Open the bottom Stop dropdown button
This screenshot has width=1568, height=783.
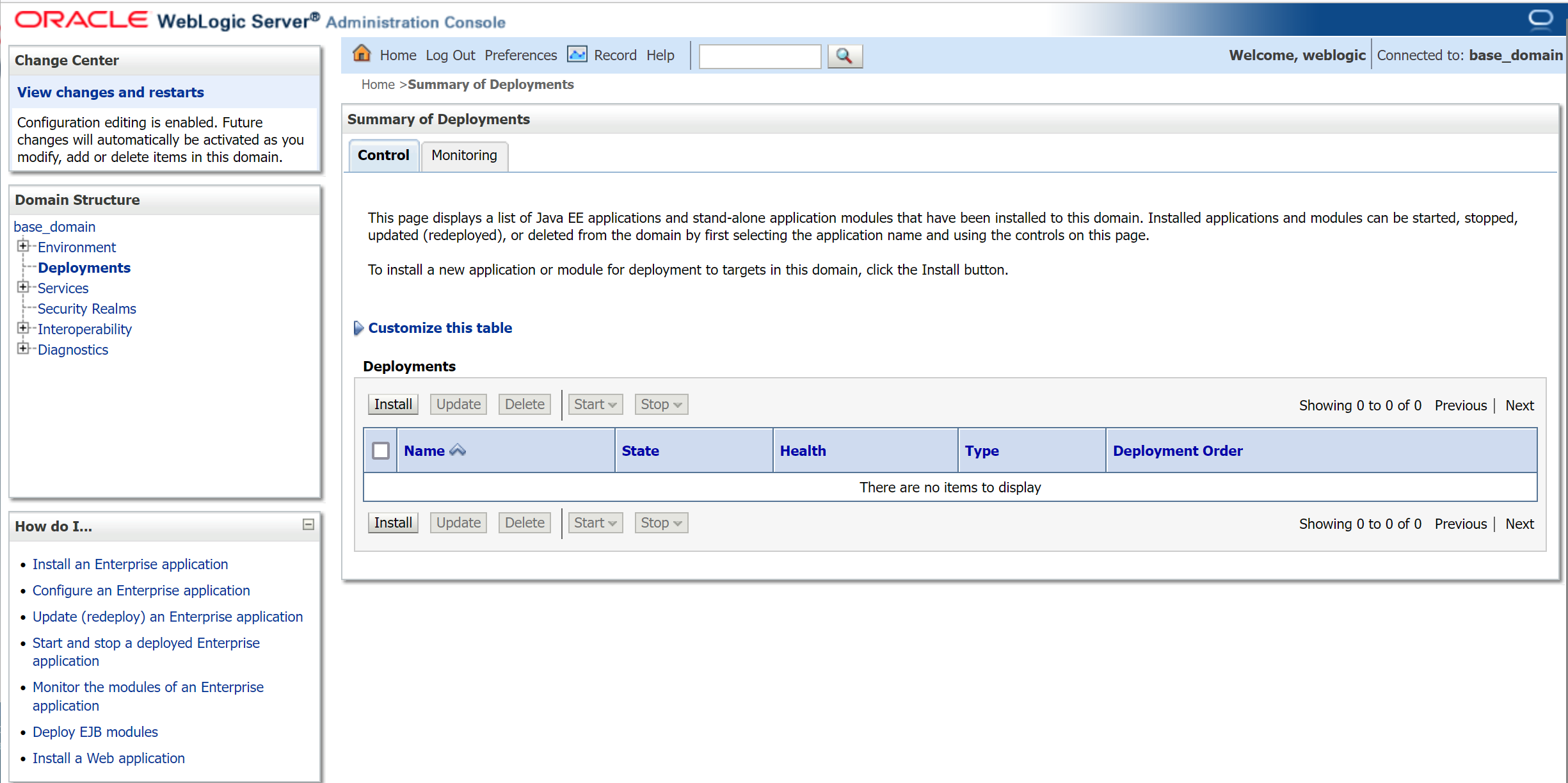point(661,522)
